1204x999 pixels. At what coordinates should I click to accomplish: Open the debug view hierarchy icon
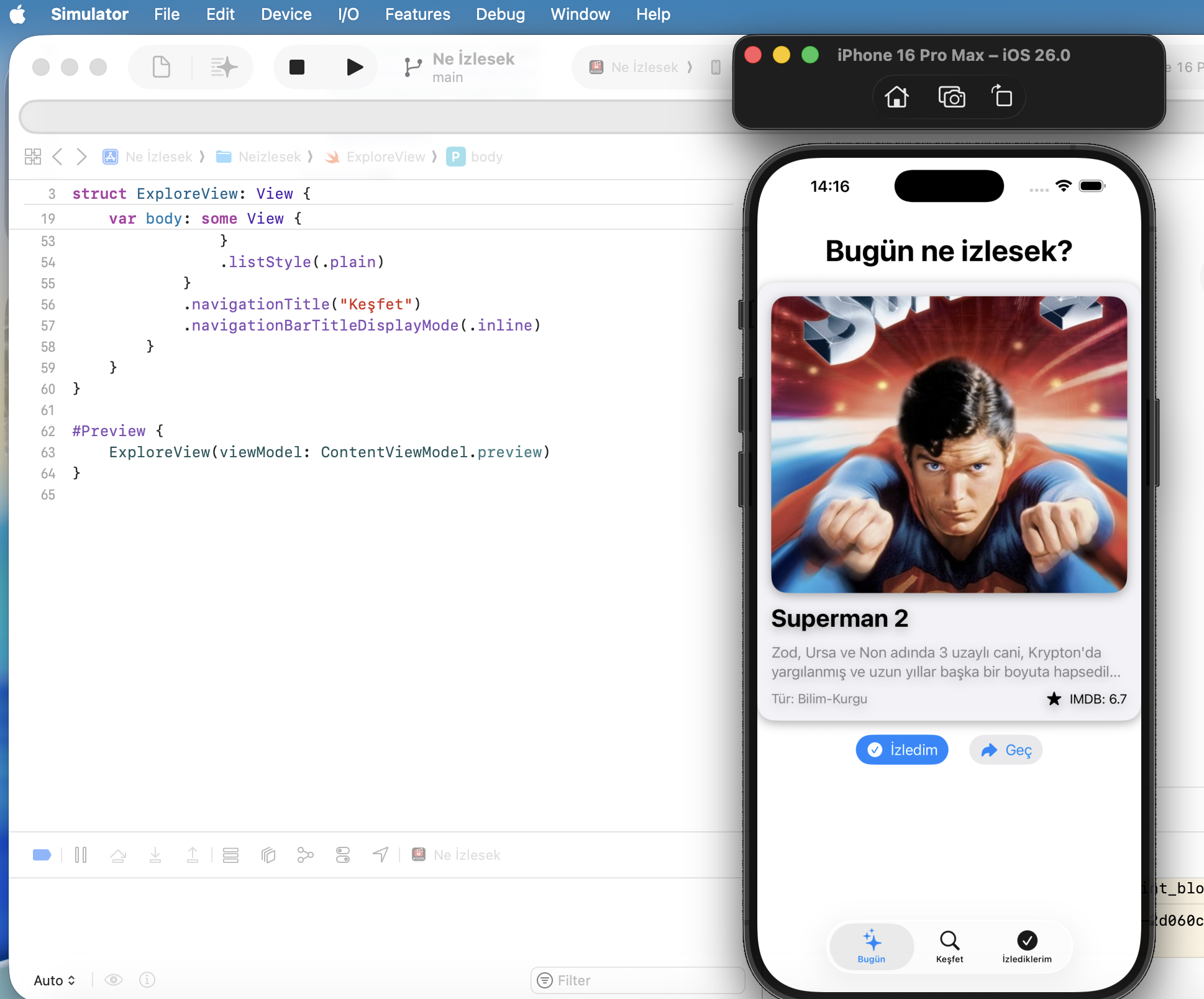(x=268, y=855)
